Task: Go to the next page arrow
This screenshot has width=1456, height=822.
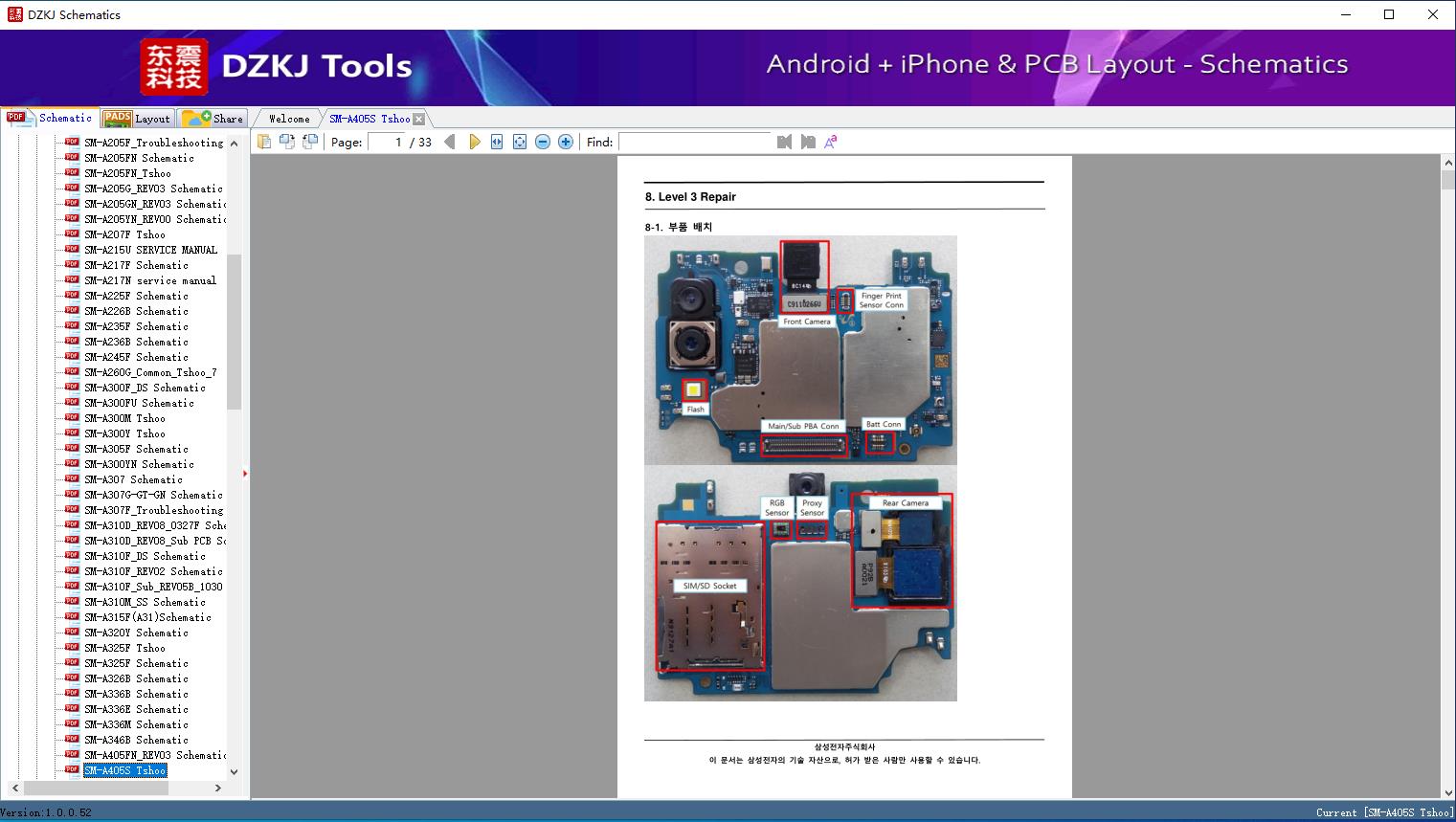Action: coord(474,142)
